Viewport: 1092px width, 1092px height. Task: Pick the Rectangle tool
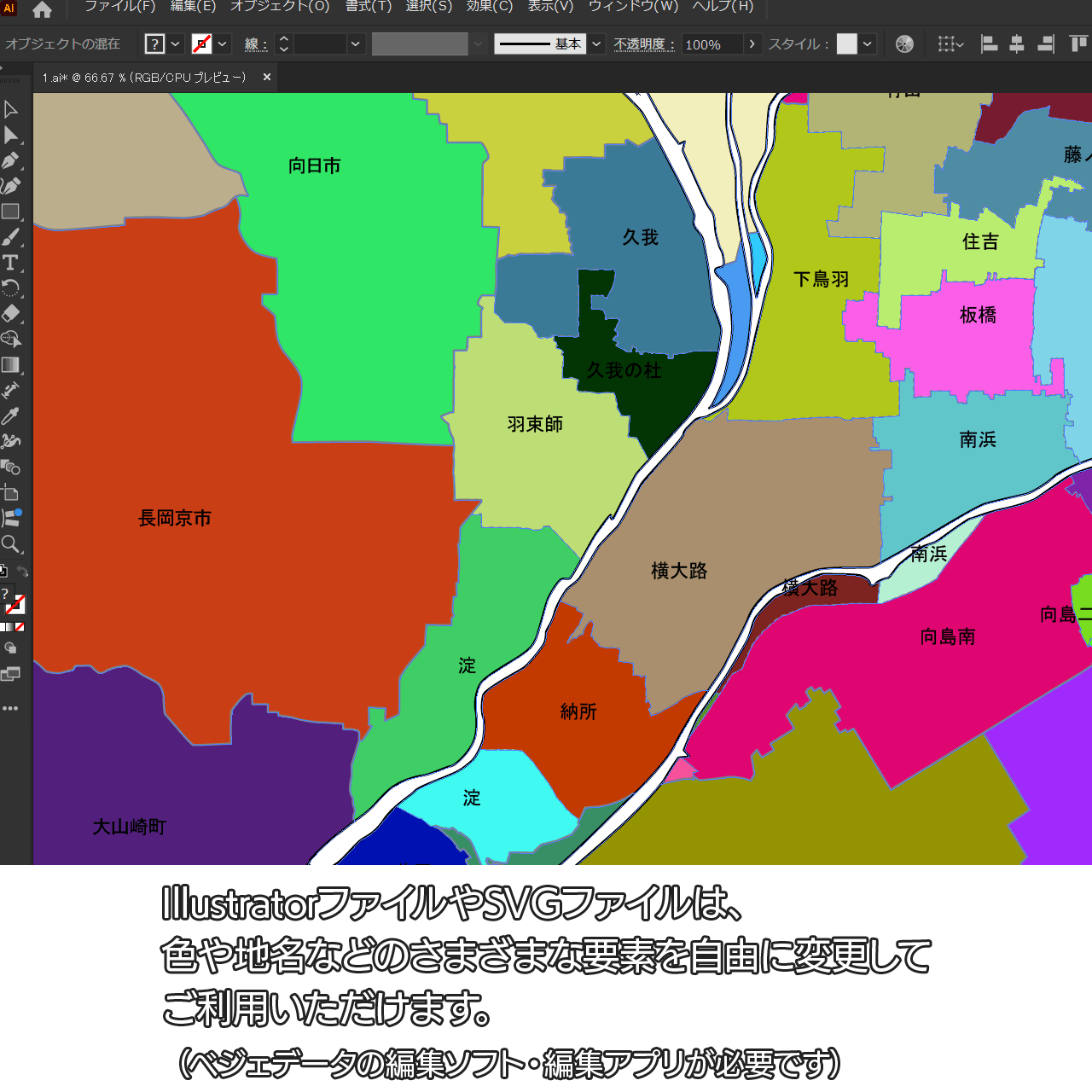[10, 212]
